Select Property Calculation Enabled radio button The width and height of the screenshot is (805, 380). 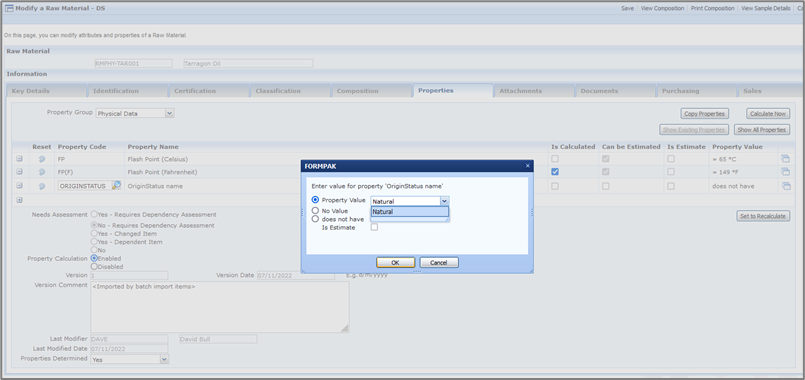tap(94, 258)
